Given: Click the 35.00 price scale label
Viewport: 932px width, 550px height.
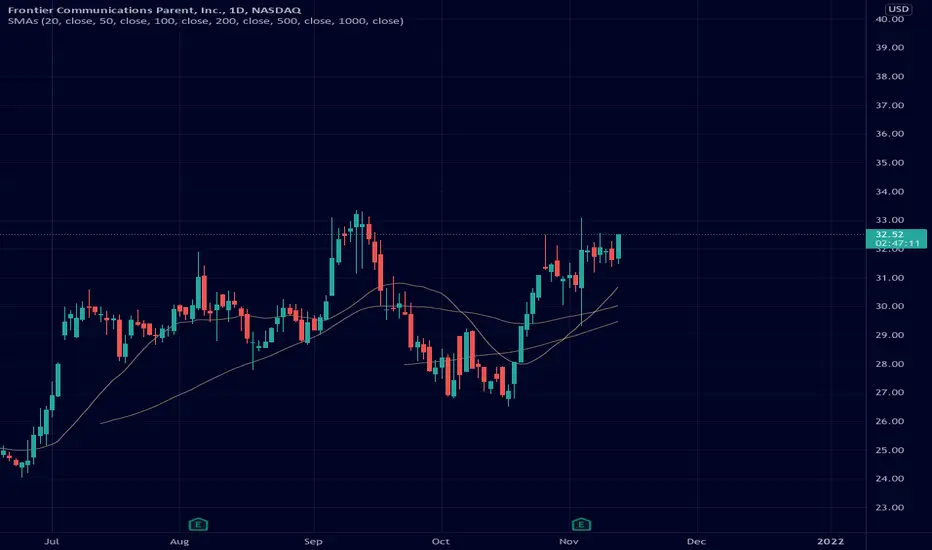Looking at the screenshot, I should (890, 162).
